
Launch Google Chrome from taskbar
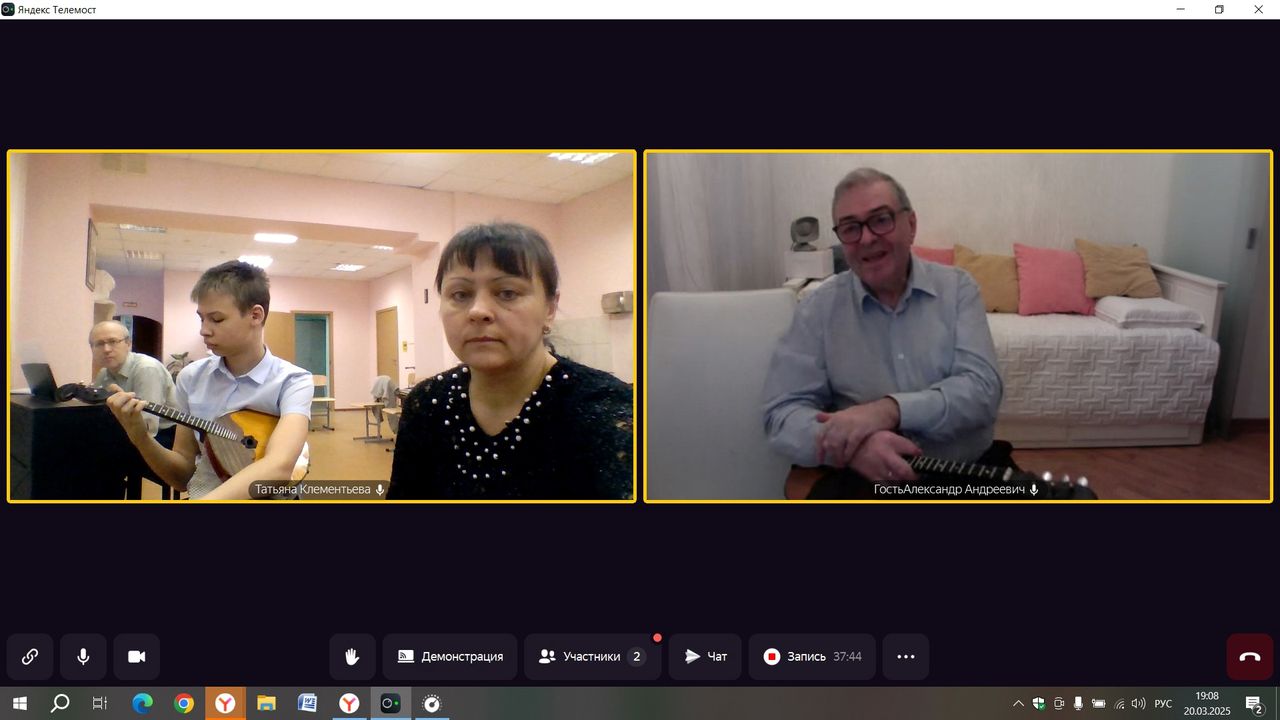pos(184,704)
